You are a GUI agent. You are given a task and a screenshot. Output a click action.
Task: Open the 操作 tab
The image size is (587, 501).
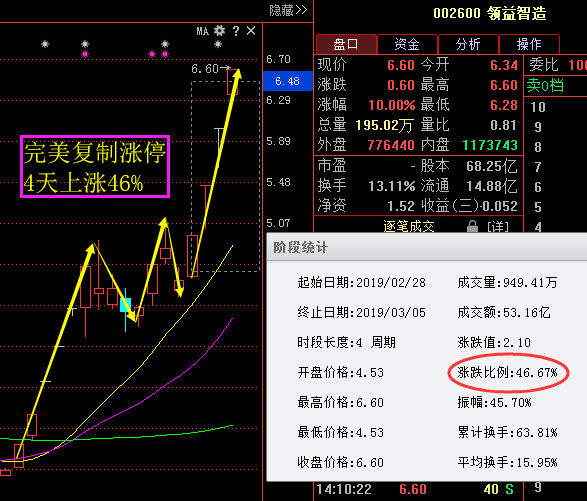point(529,44)
